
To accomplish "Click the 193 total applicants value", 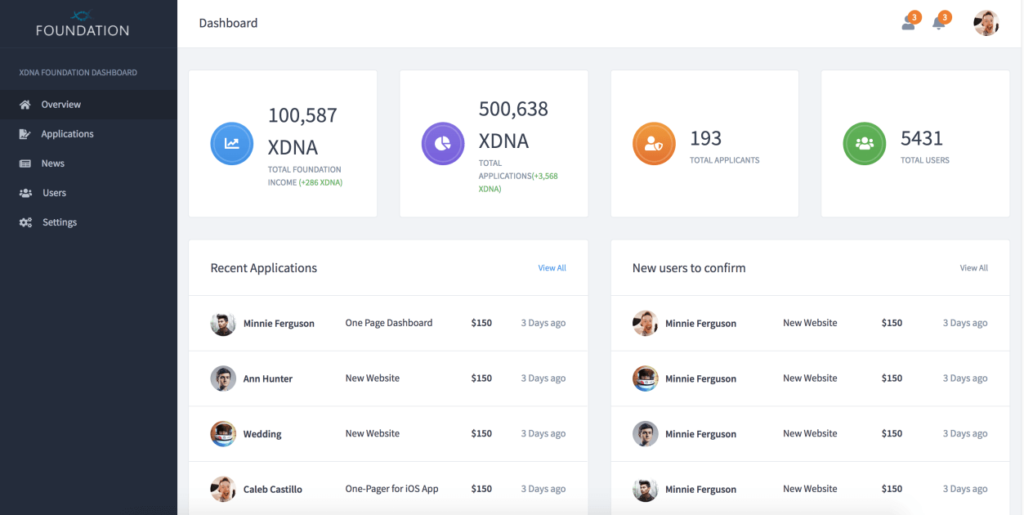I will 705,138.
